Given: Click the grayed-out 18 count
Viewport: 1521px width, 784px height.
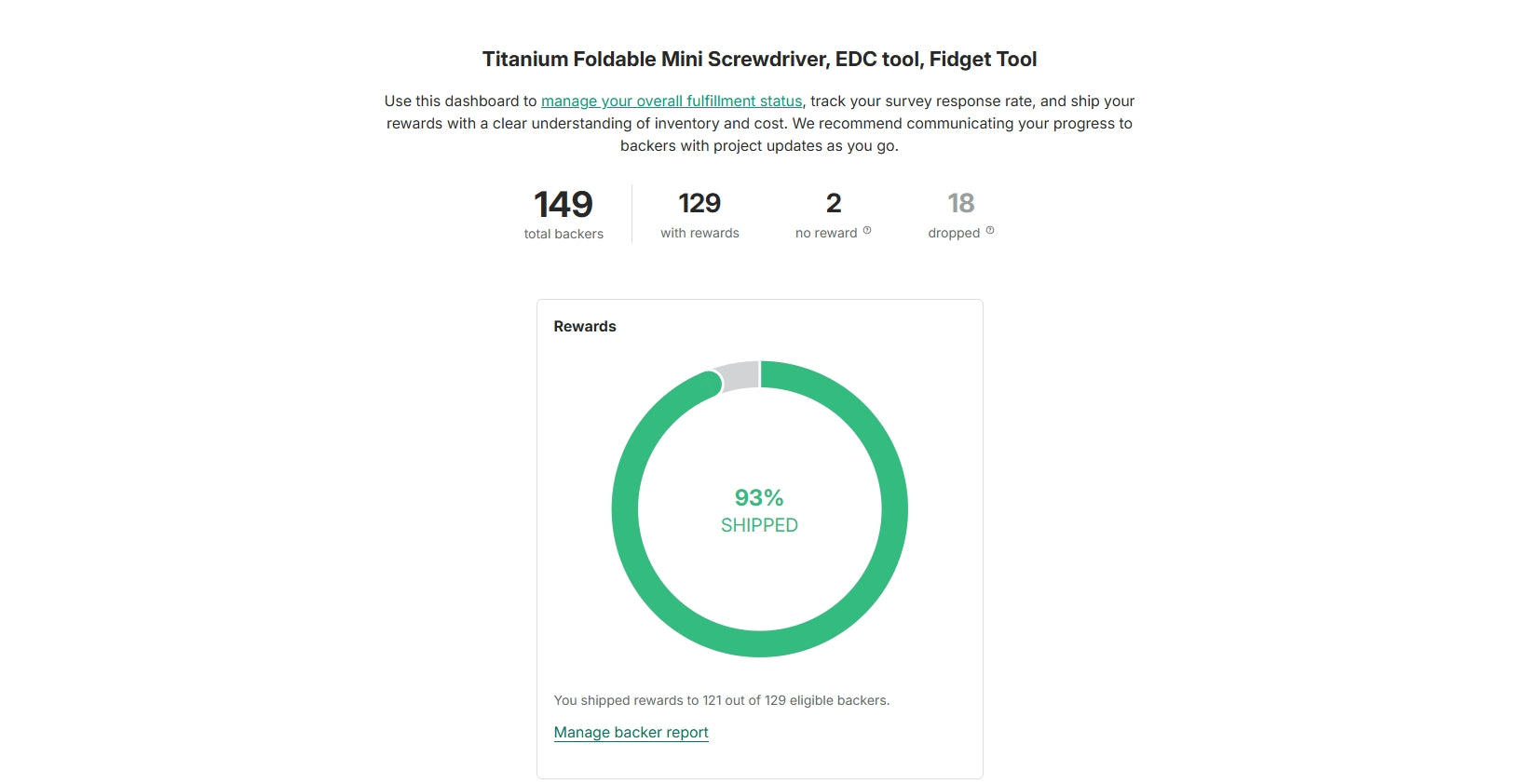Looking at the screenshot, I should [x=960, y=203].
